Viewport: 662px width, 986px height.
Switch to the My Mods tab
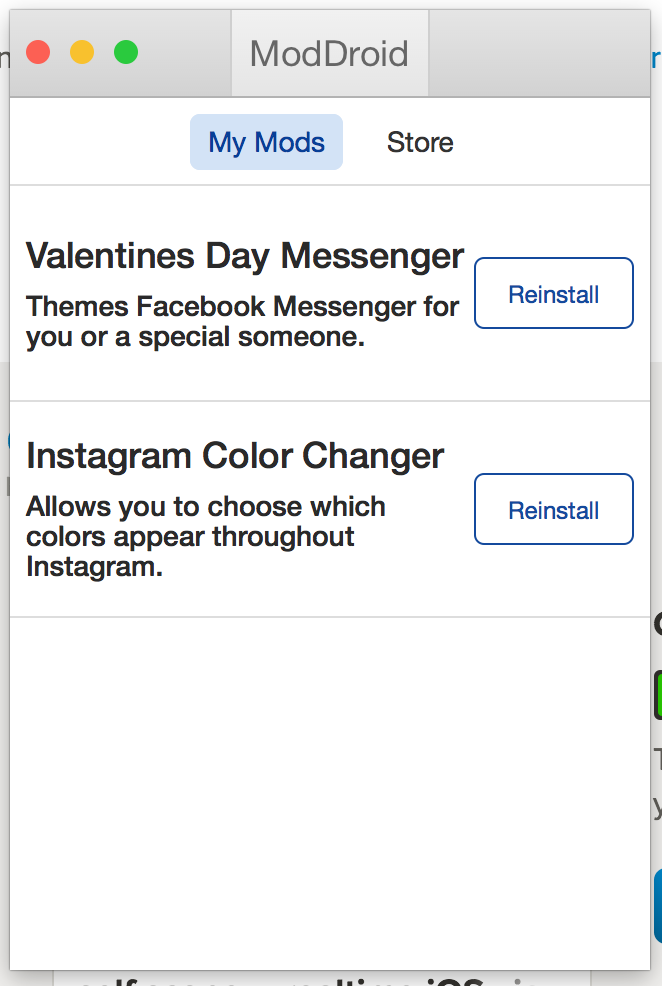pyautogui.click(x=266, y=142)
